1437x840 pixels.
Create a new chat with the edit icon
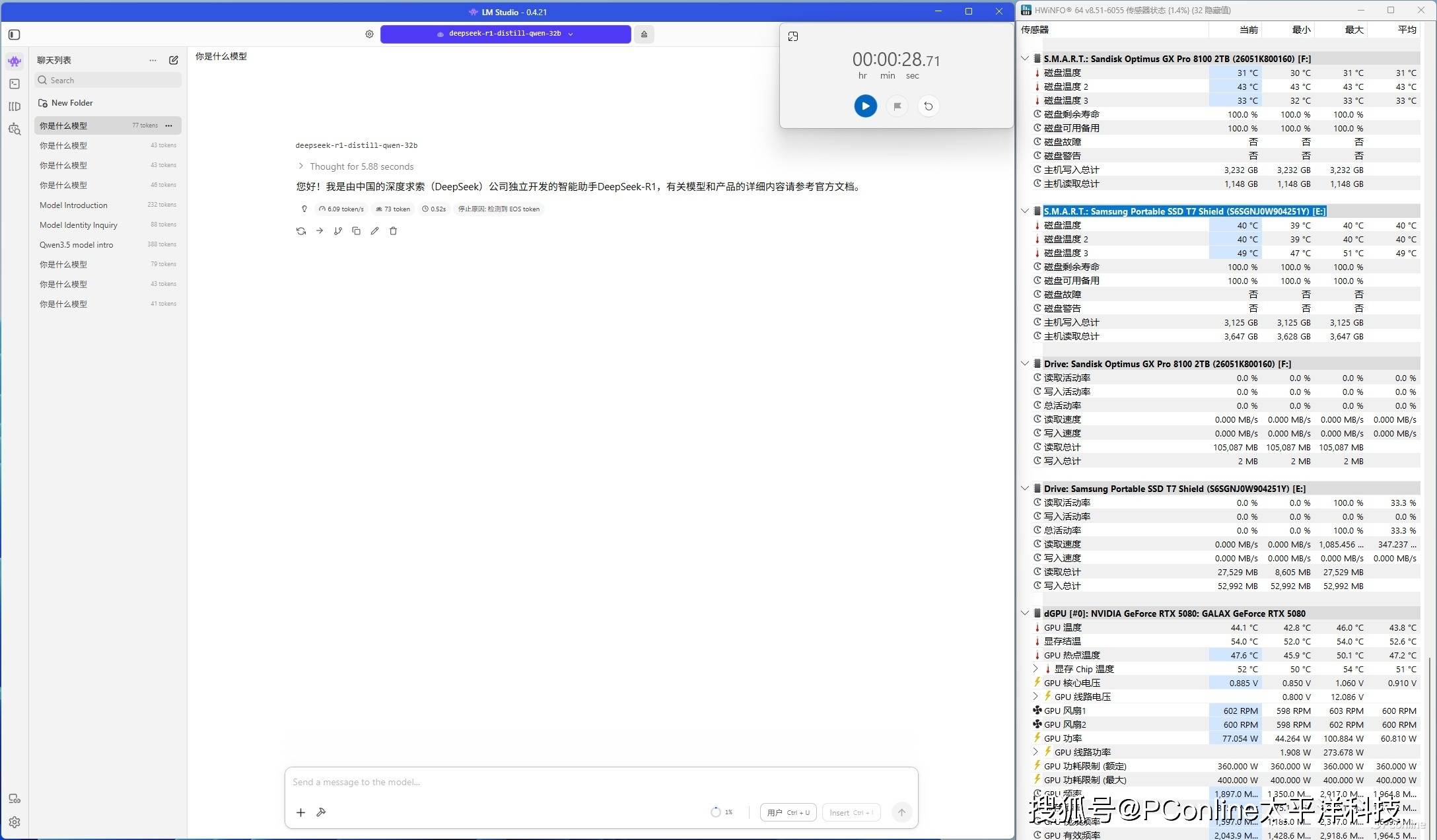[174, 60]
